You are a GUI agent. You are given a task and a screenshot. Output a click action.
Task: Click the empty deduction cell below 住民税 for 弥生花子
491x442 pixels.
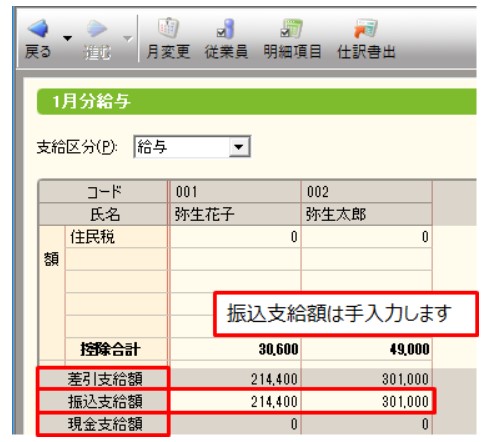point(235,259)
